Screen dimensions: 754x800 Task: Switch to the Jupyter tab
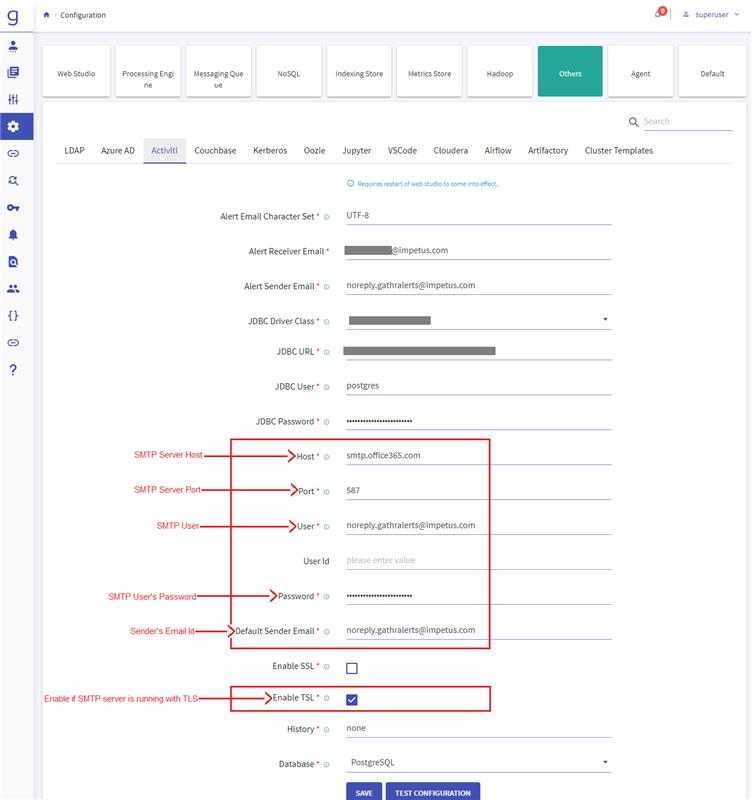point(357,151)
